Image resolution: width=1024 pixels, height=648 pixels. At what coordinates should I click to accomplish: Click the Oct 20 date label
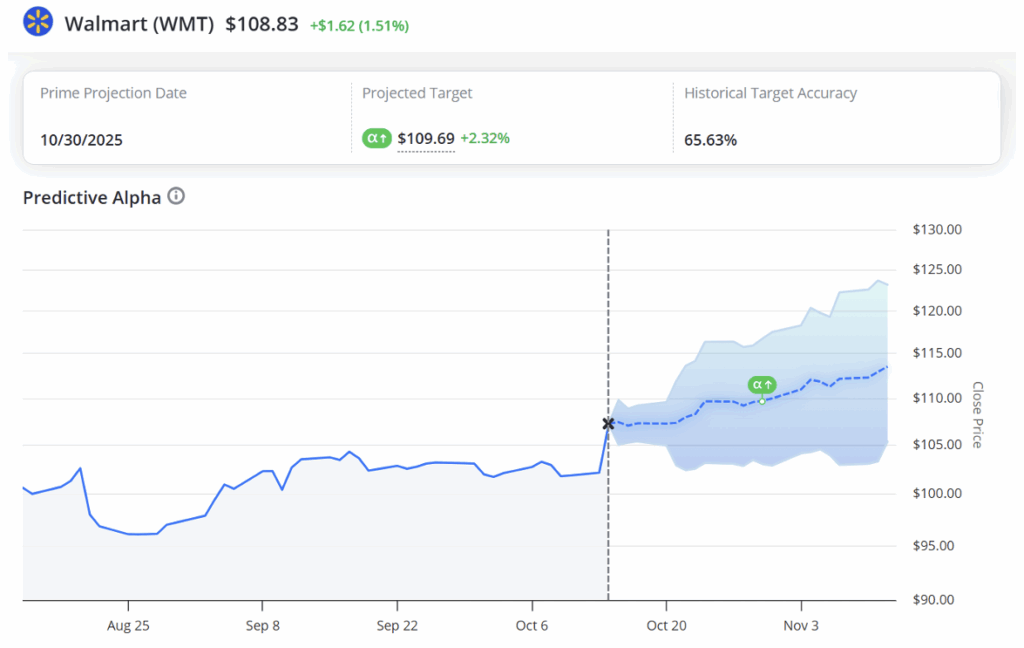[x=666, y=626]
